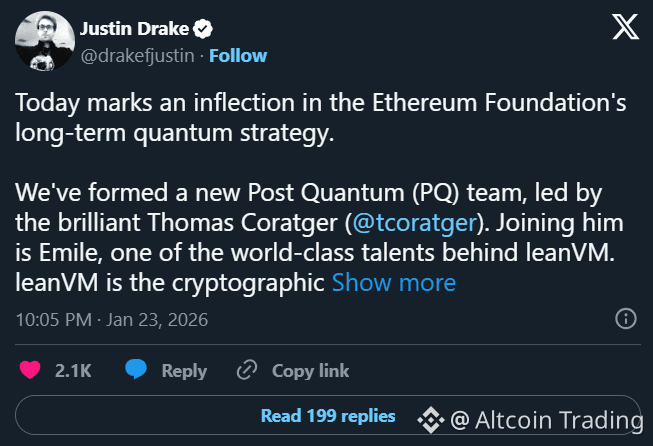Image resolution: width=653 pixels, height=446 pixels.
Task: Click the Reply text label
Action: point(184,370)
